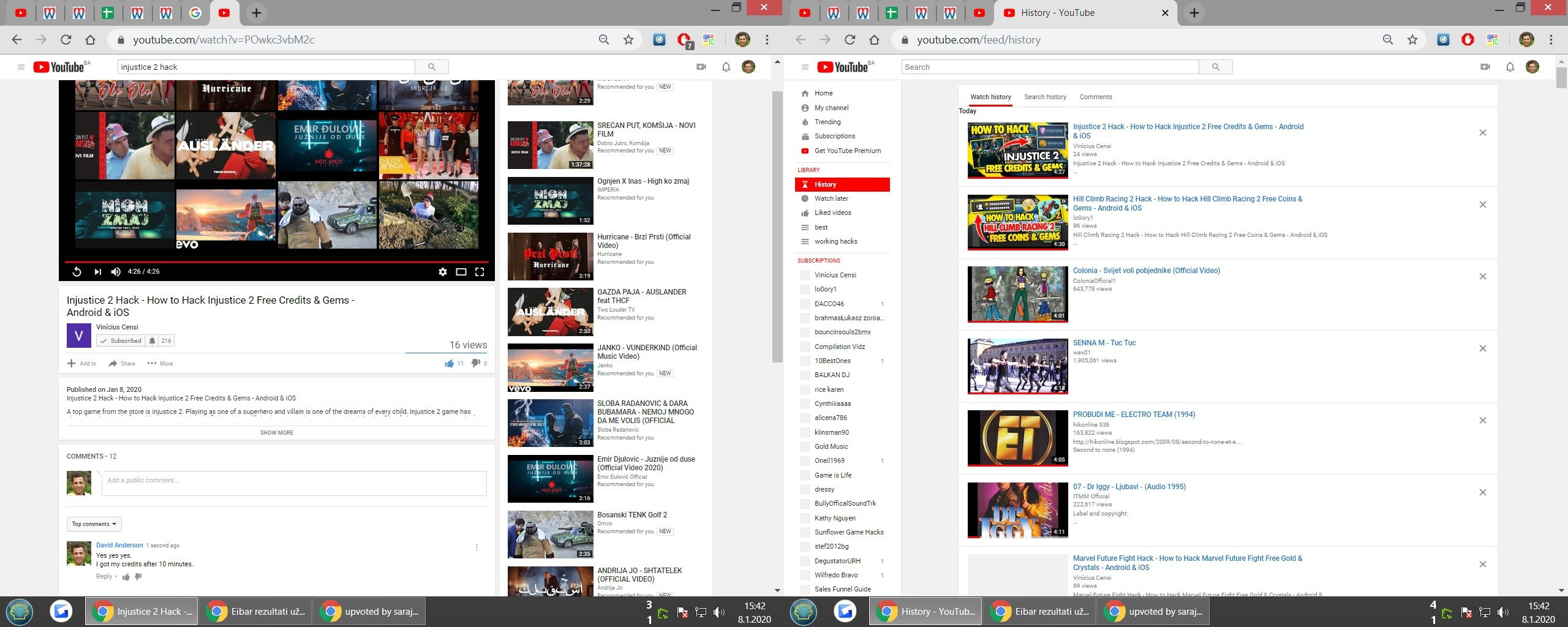Click the upload video icon in left window
The width and height of the screenshot is (1568, 627).
[x=701, y=67]
